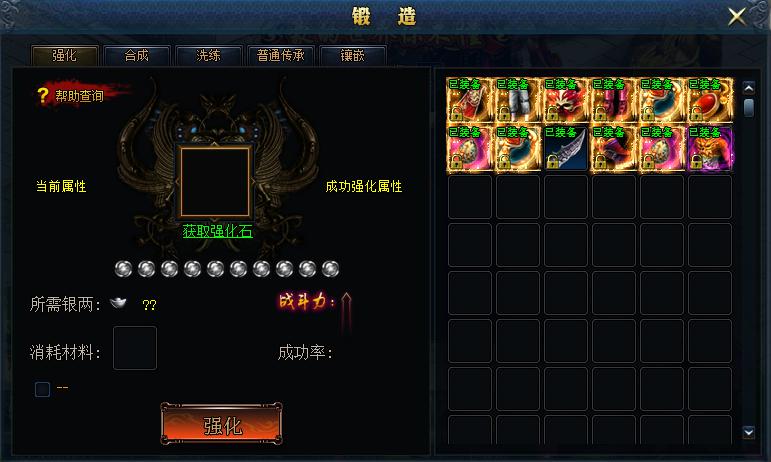The width and height of the screenshot is (771, 462).
Task: Pick the red skull mask equipment
Action: point(565,100)
